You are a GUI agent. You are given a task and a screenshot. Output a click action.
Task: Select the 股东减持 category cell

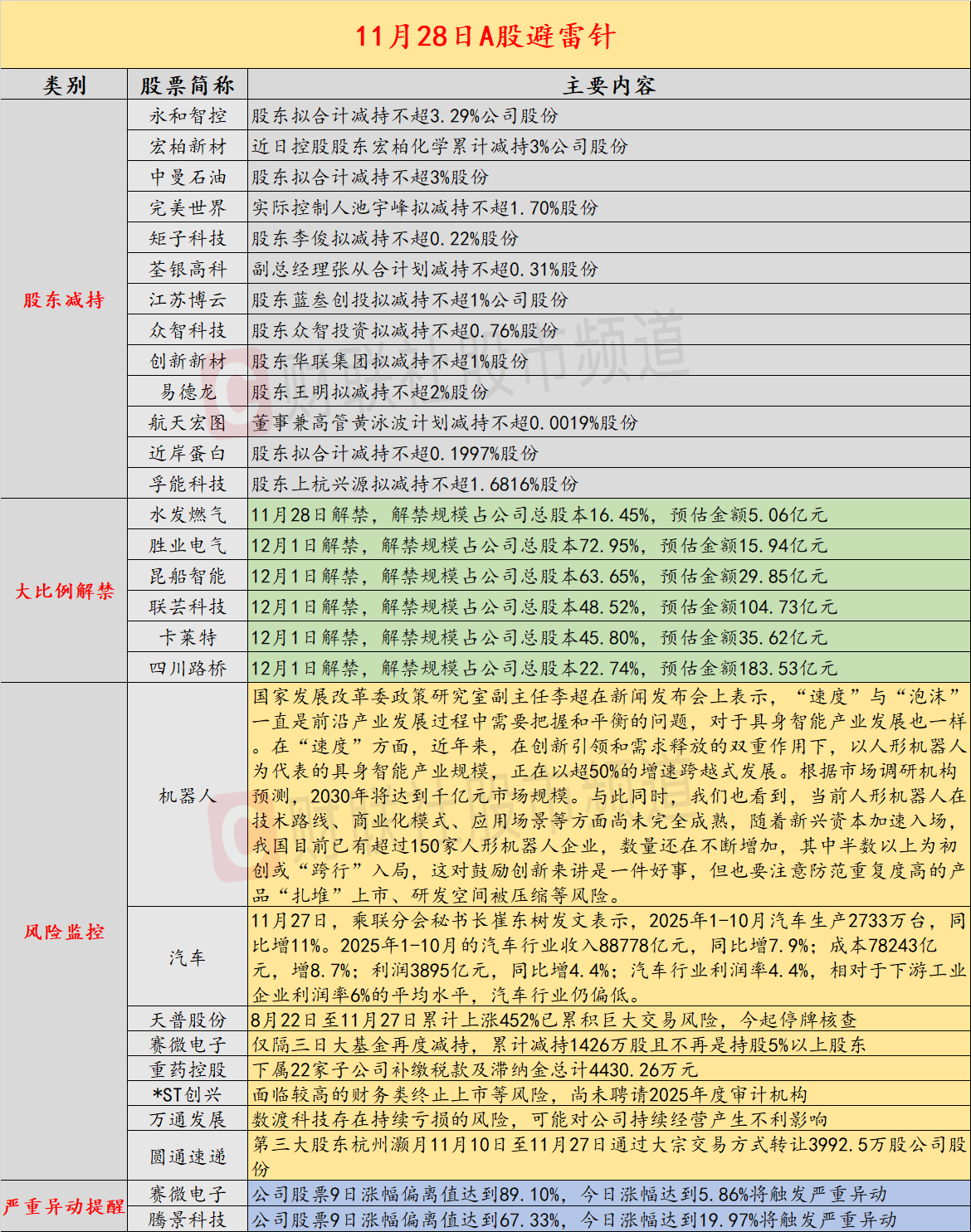[64, 300]
